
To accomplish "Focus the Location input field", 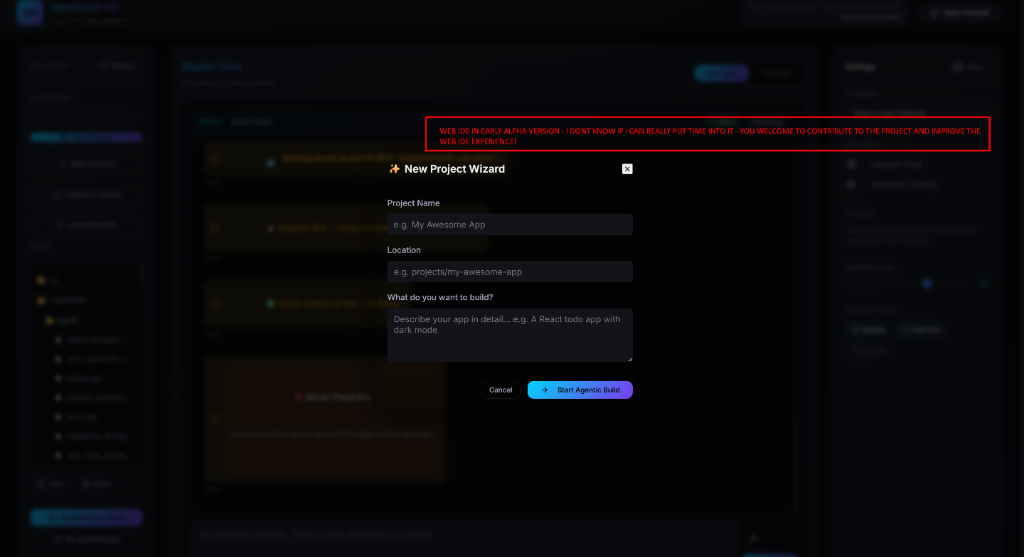I will [510, 272].
